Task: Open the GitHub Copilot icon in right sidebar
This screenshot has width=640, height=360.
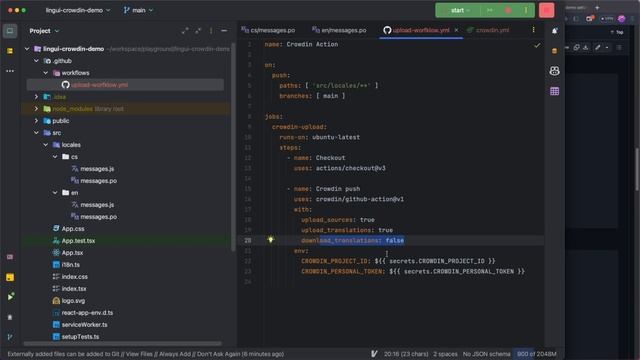Action: pyautogui.click(x=554, y=71)
